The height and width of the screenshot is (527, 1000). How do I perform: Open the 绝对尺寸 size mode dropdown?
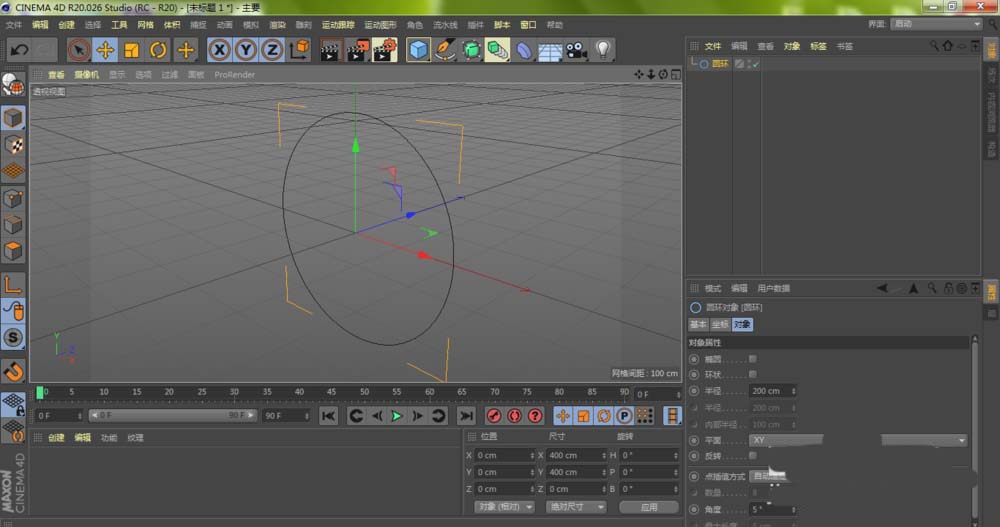575,507
